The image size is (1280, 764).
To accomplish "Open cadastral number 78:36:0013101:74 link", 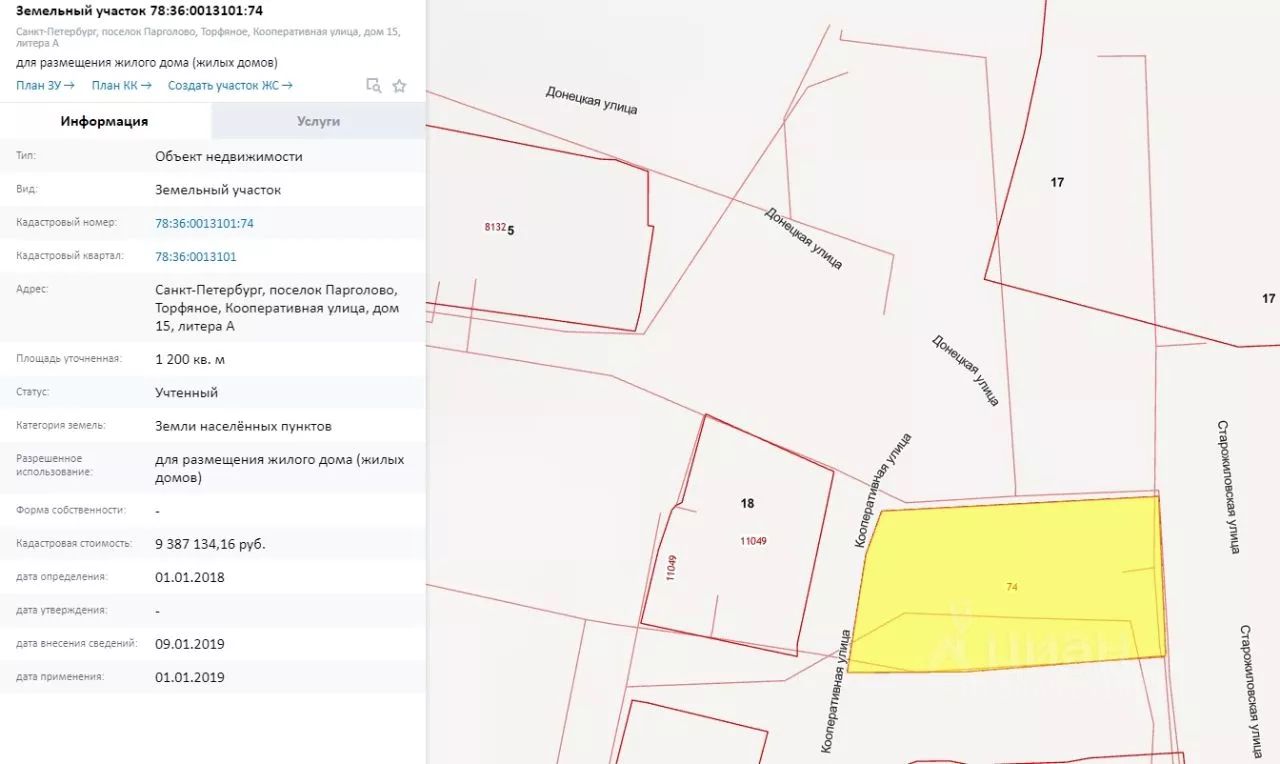I will point(204,223).
